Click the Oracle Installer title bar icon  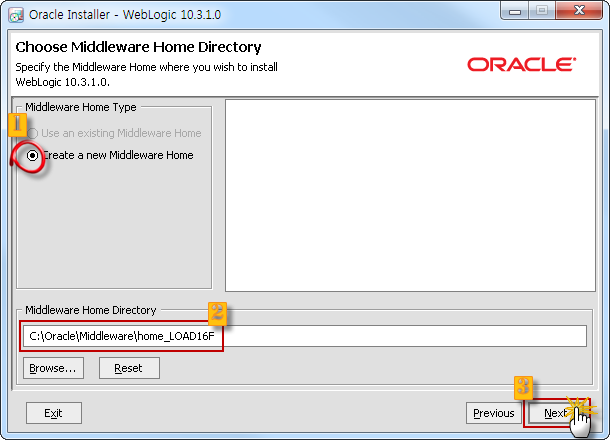click(16, 15)
